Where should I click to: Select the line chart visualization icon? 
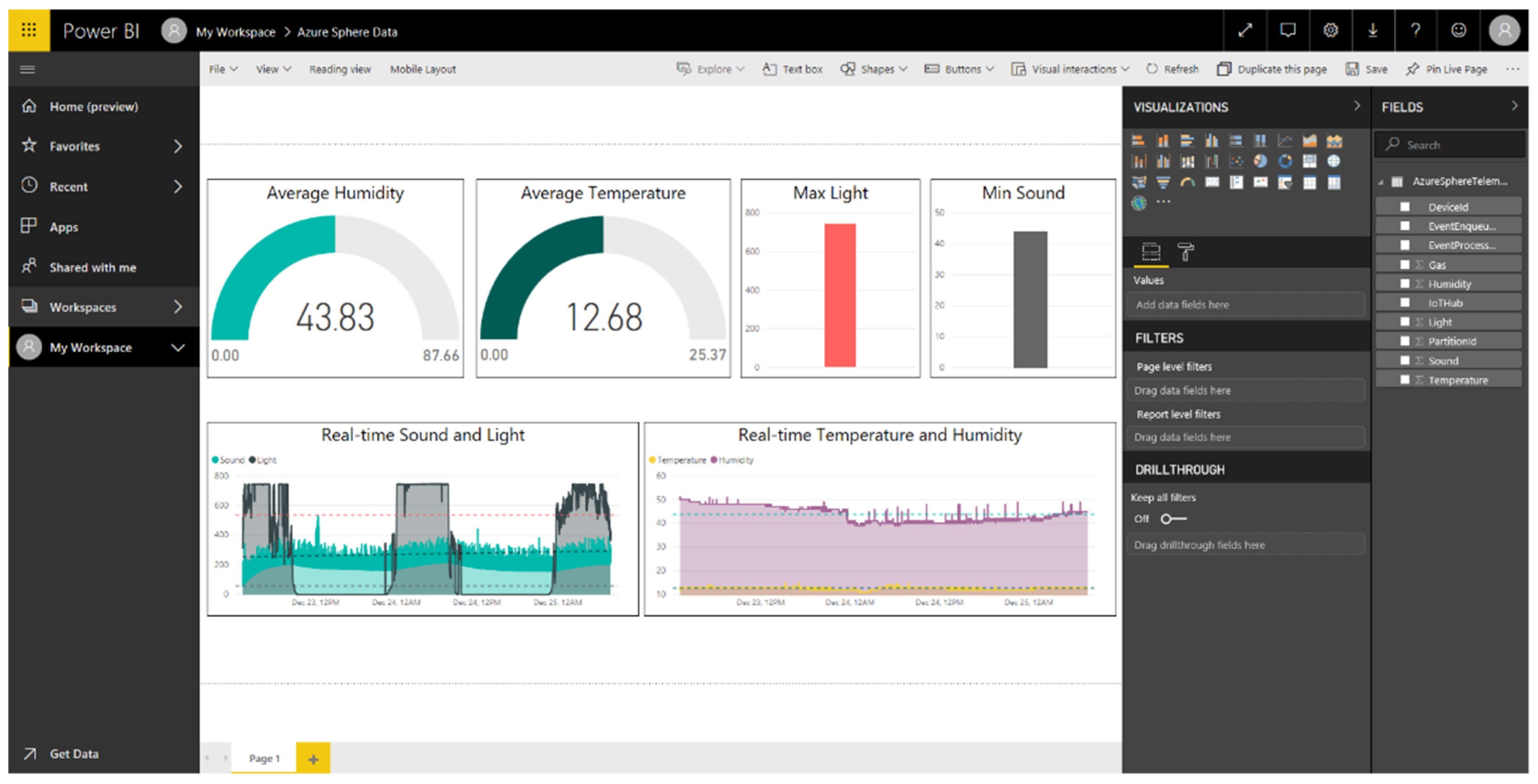pos(1285,141)
